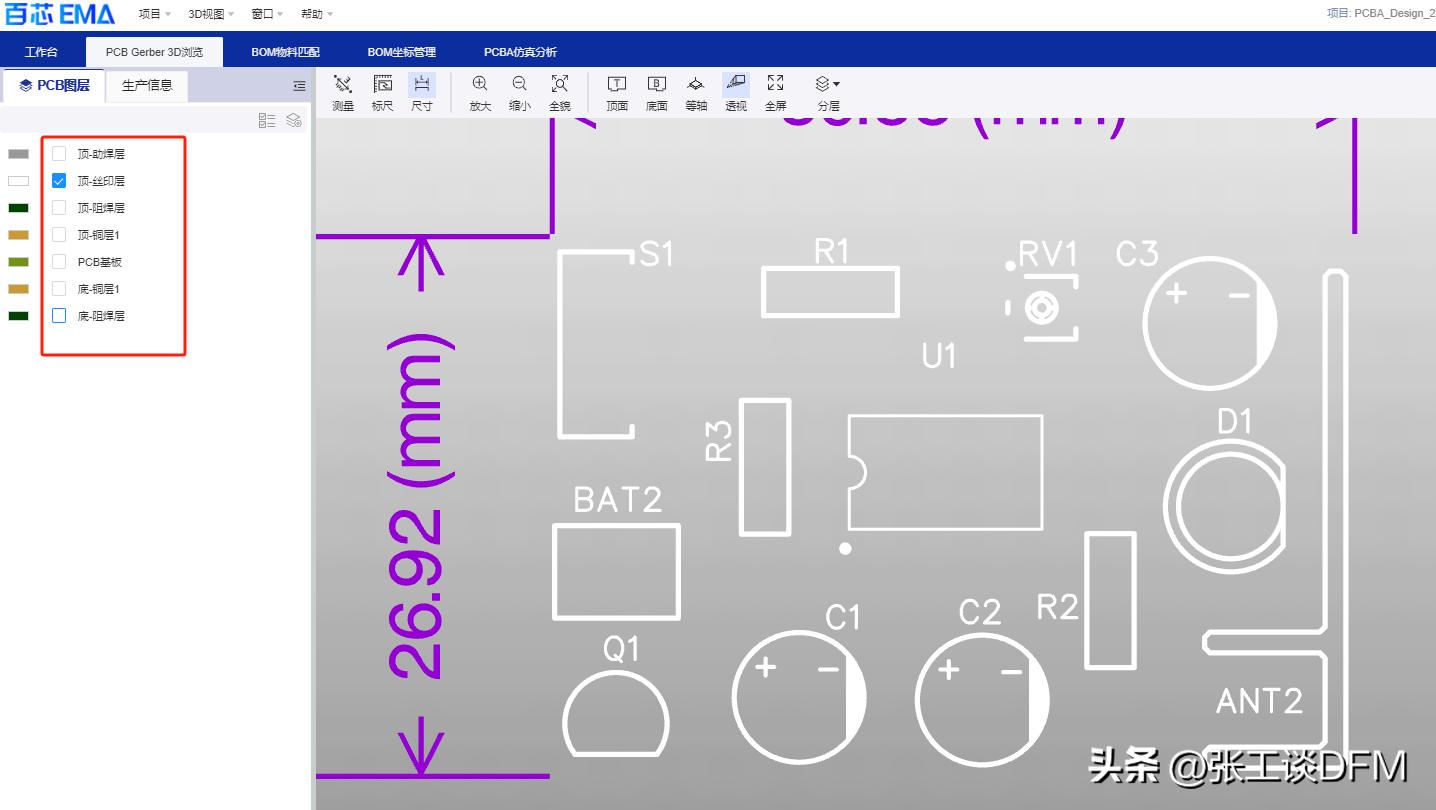This screenshot has height=810, width=1436.
Task: Activate the 标尺 ruler tool
Action: pos(382,92)
